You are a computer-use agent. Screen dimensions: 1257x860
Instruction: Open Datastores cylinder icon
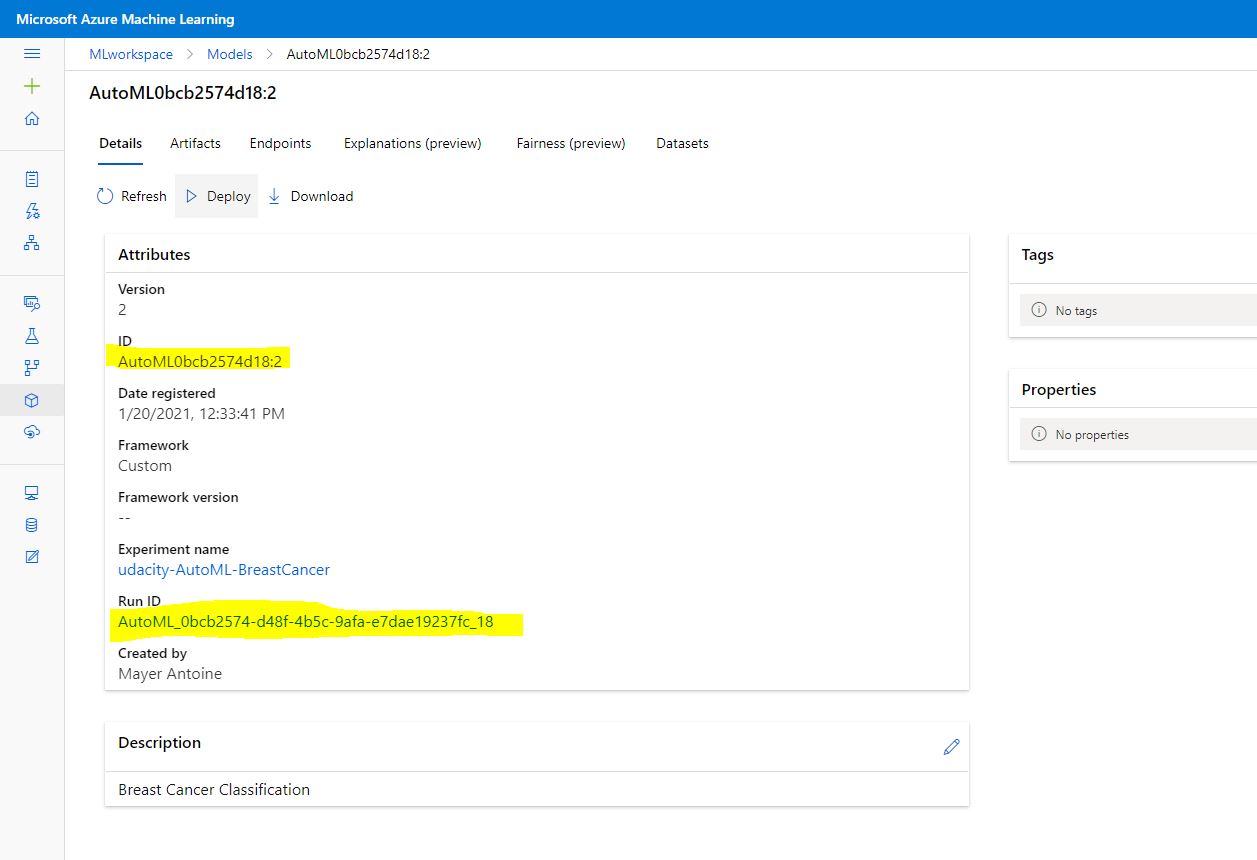pyautogui.click(x=32, y=525)
